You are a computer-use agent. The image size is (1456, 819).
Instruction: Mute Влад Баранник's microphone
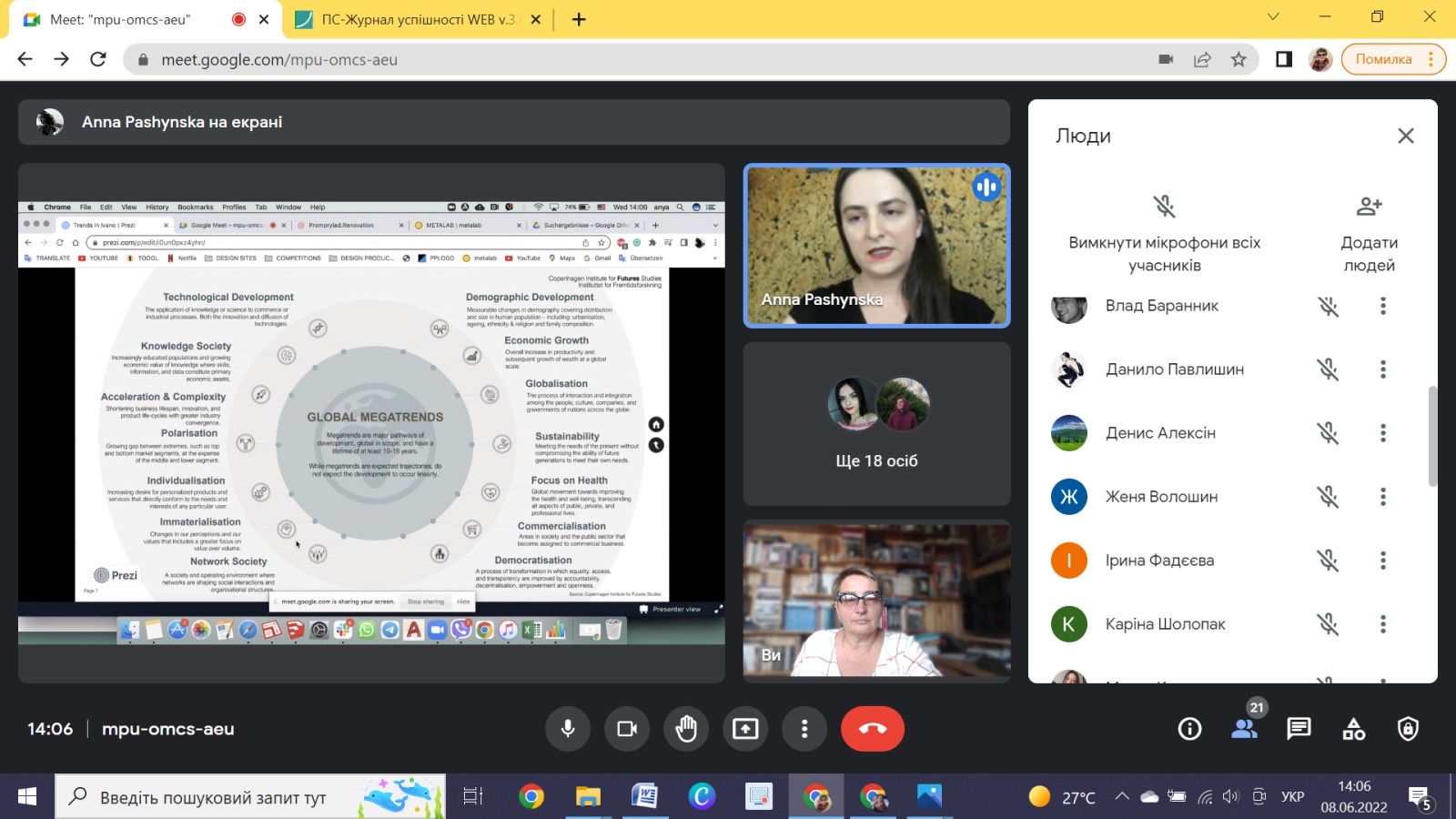(x=1329, y=307)
